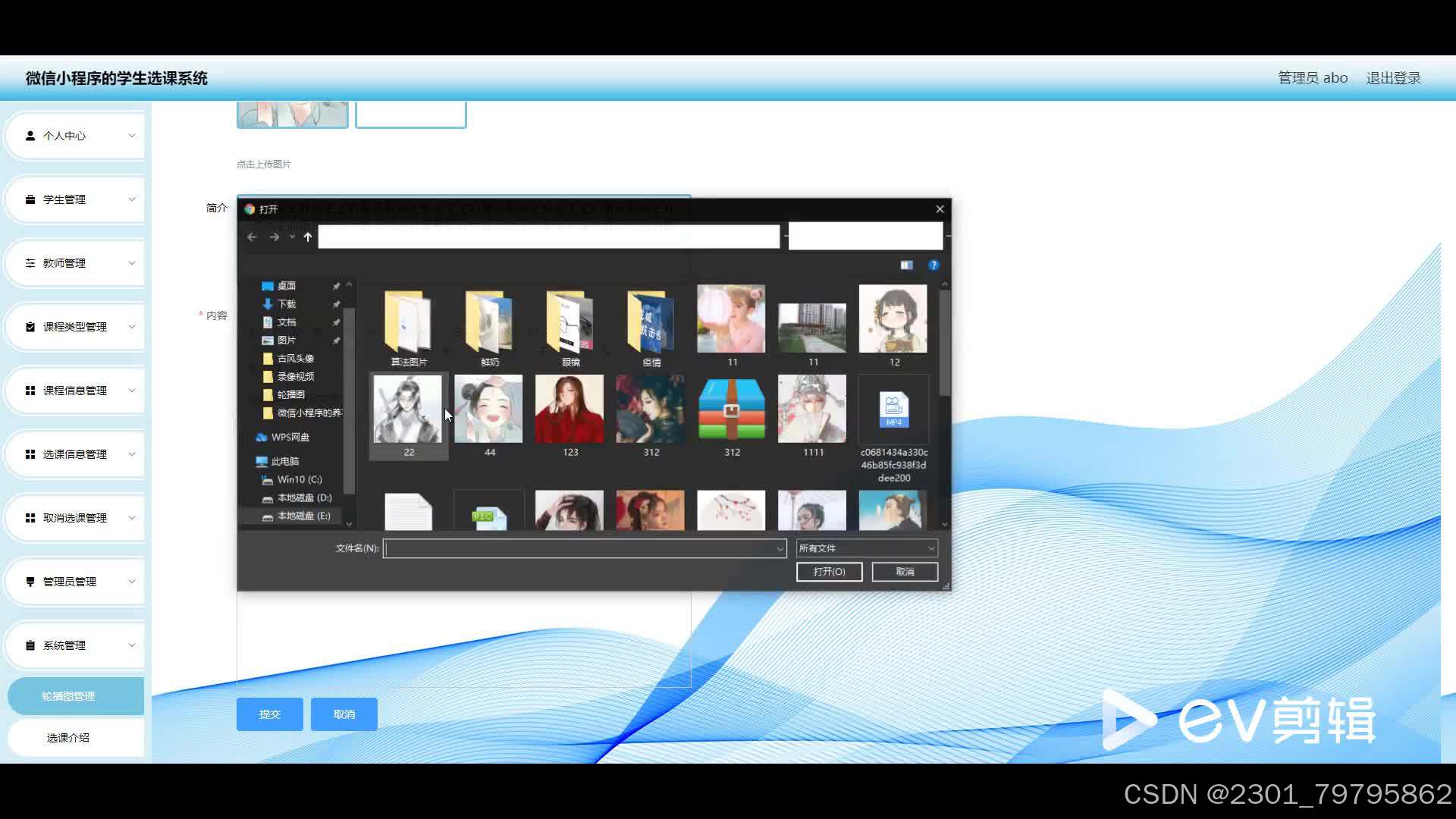Select the MP4 video file icon
The width and height of the screenshot is (1456, 819).
coord(893,410)
